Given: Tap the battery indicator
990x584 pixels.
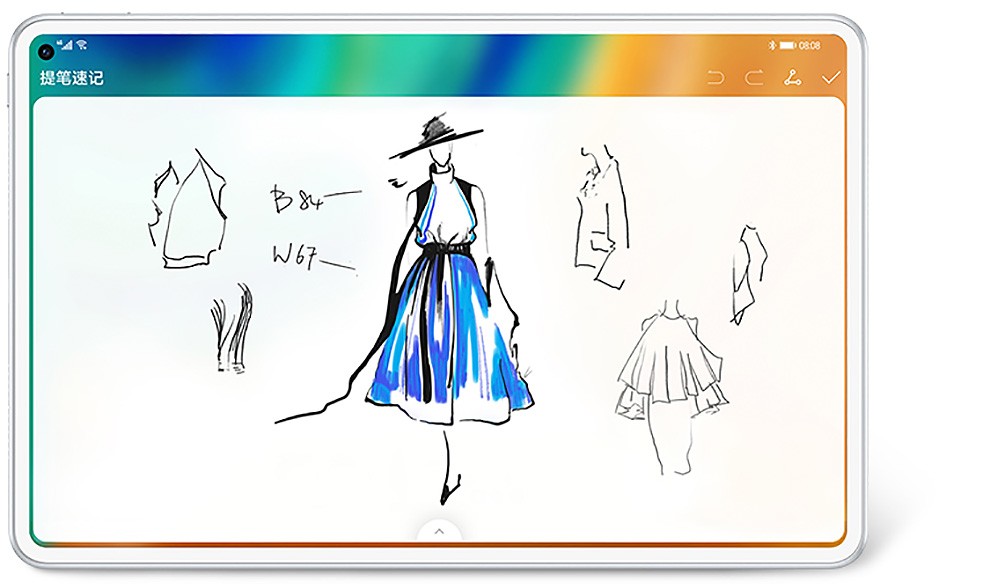Looking at the screenshot, I should click(787, 46).
